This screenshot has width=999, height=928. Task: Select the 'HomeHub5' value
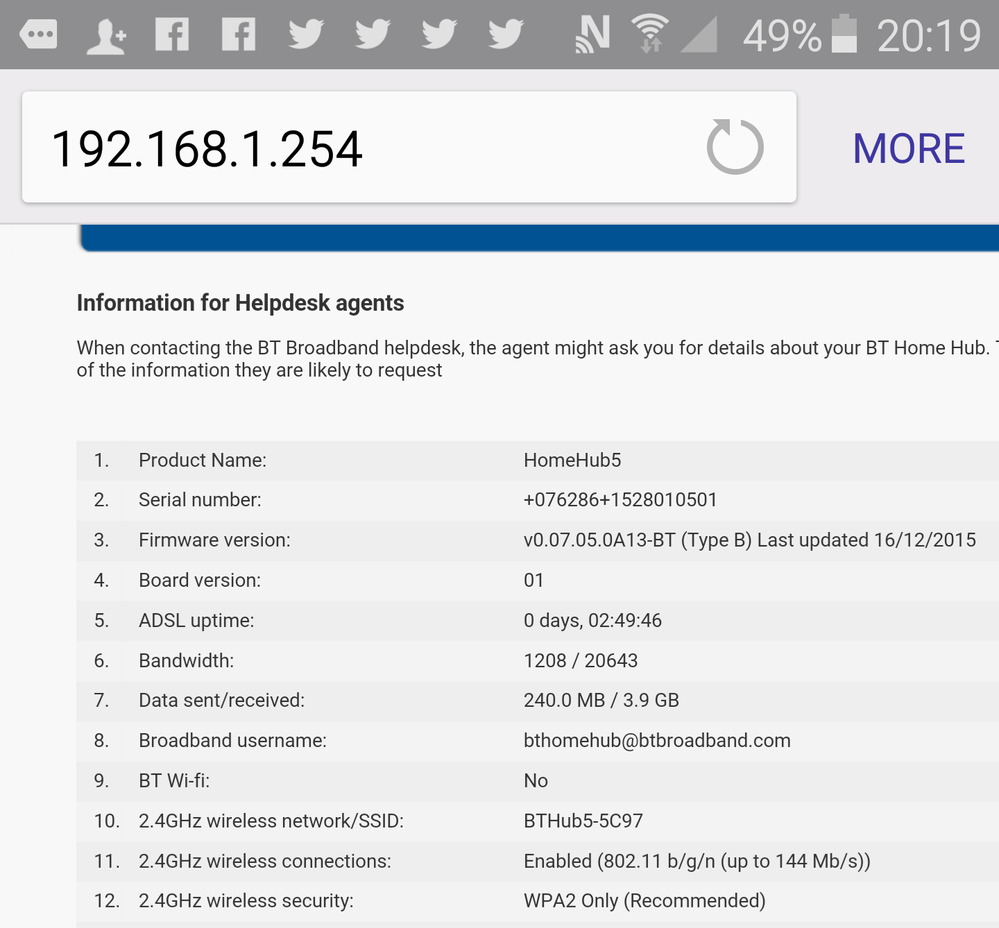click(x=572, y=460)
